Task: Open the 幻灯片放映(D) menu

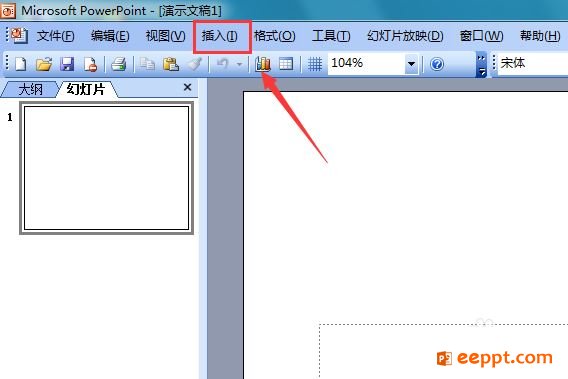Action: (405, 36)
